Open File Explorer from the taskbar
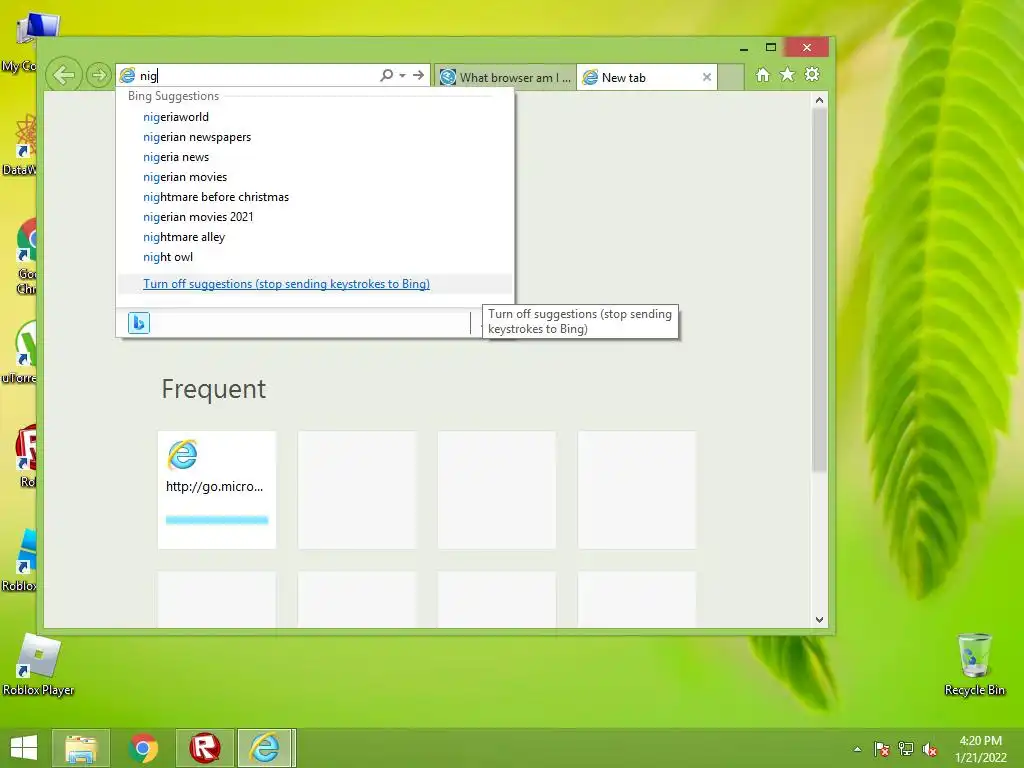The width and height of the screenshot is (1024, 768). point(81,748)
